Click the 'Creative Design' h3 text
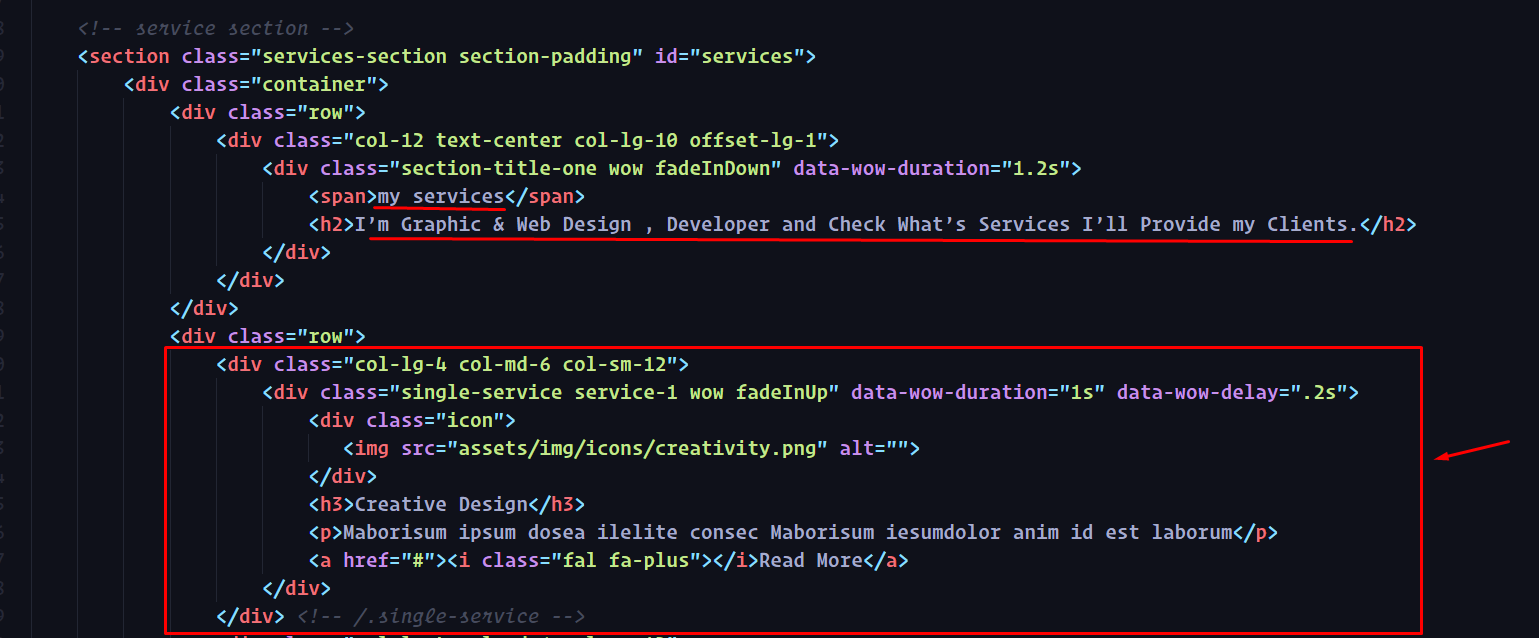This screenshot has height=638, width=1539. pos(441,504)
